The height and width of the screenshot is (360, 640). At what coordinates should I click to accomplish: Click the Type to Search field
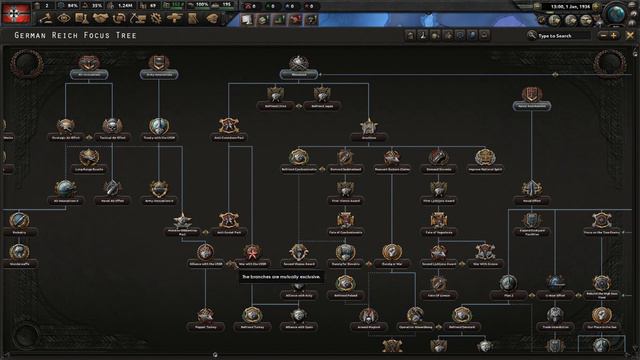click(563, 36)
